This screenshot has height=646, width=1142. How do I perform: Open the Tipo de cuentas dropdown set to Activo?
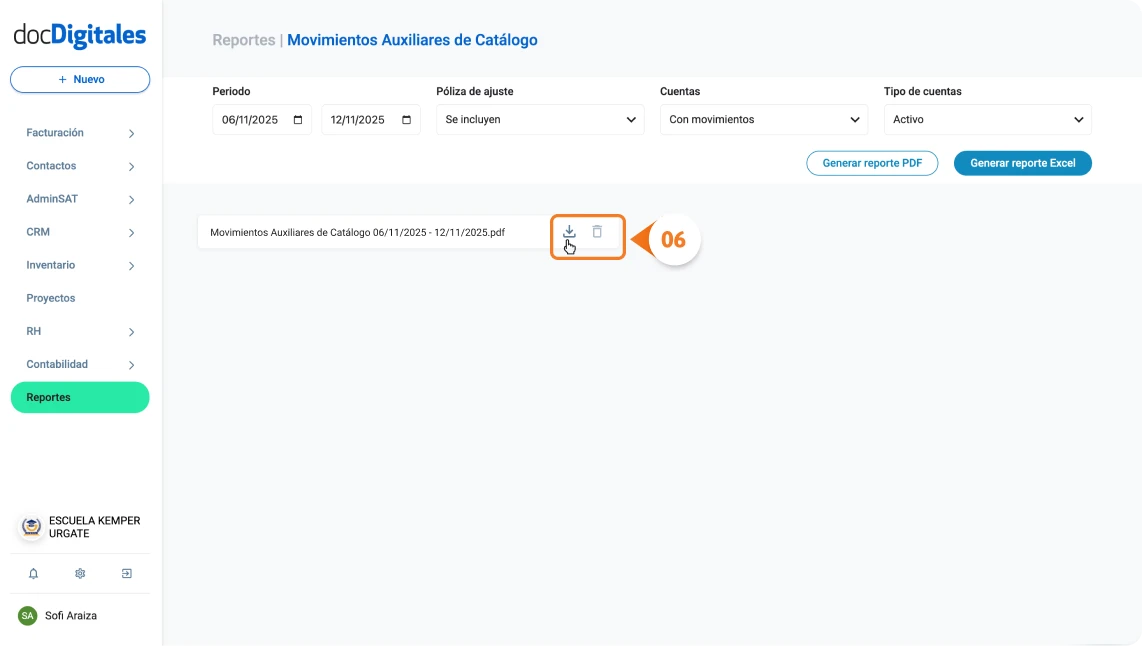tap(987, 119)
